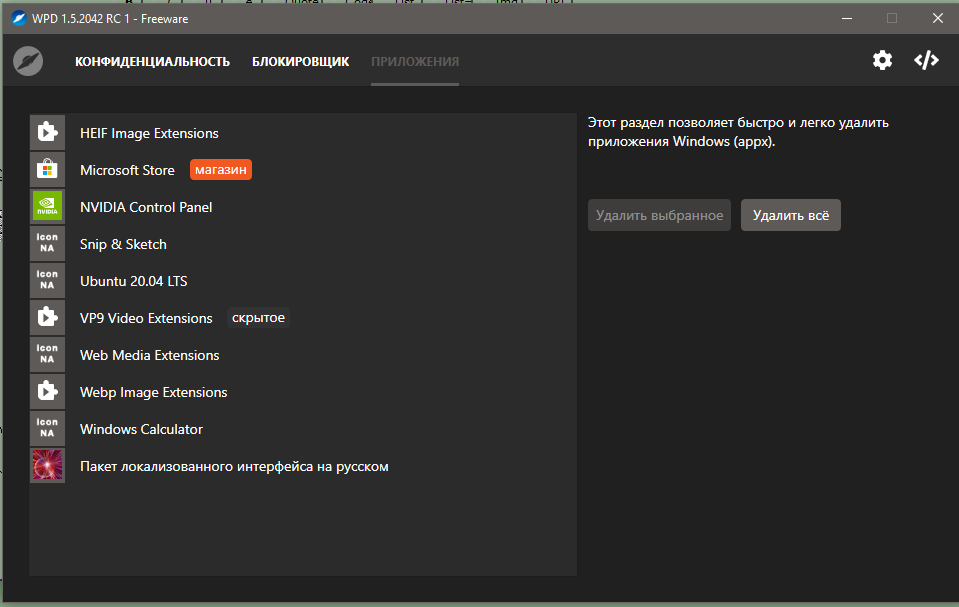959x607 pixels.
Task: Select the HEIF Image Extensions row text
Action: click(149, 133)
